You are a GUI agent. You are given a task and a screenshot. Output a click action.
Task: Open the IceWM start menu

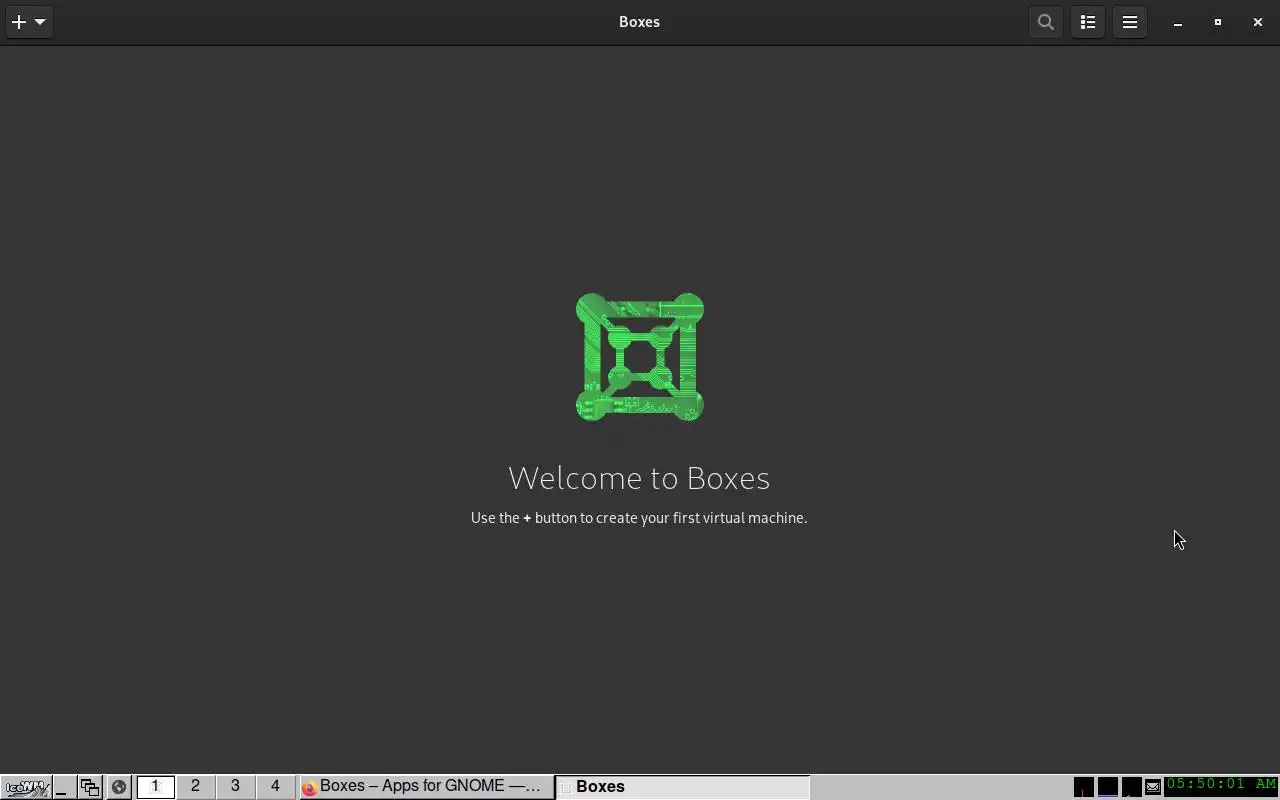point(26,787)
